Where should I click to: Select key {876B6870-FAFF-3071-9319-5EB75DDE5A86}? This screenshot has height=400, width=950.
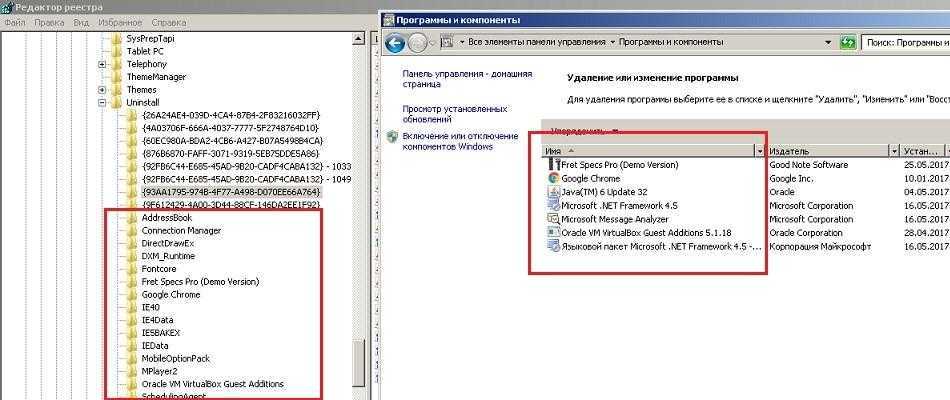click(230, 153)
